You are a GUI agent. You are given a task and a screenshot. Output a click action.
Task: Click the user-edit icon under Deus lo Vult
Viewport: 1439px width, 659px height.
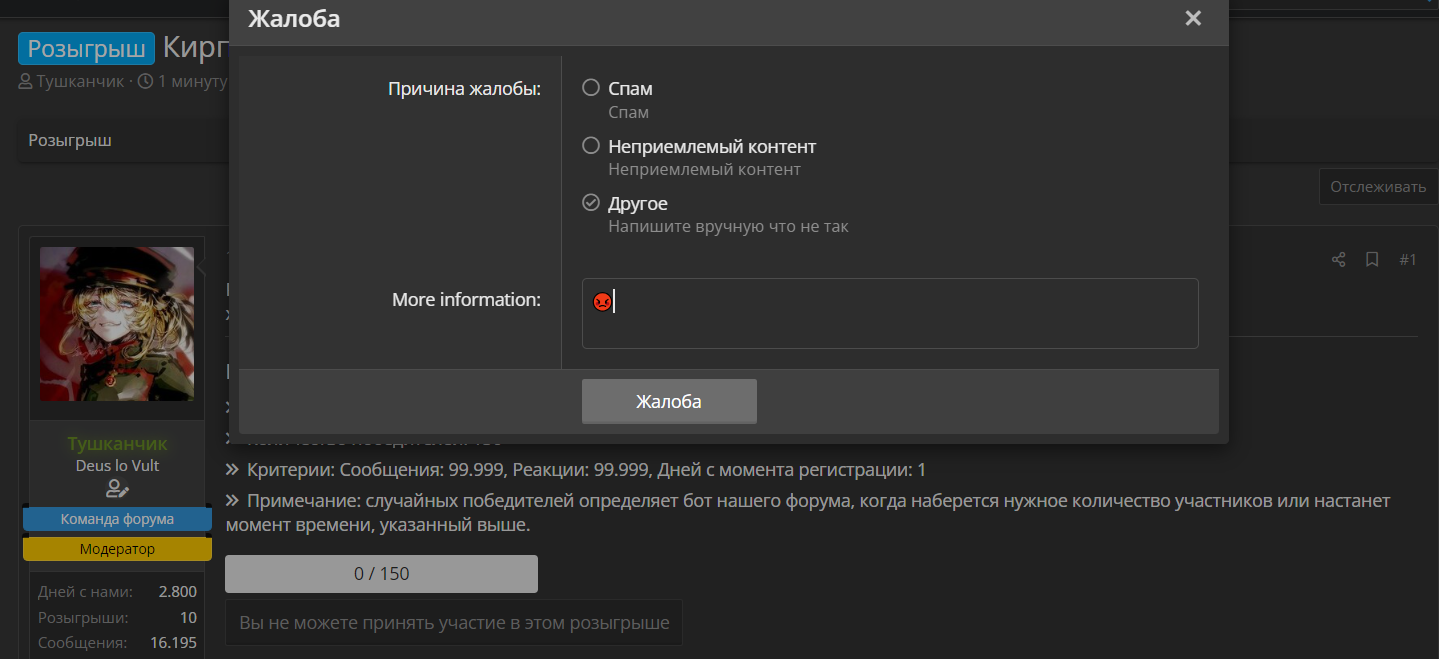(117, 488)
